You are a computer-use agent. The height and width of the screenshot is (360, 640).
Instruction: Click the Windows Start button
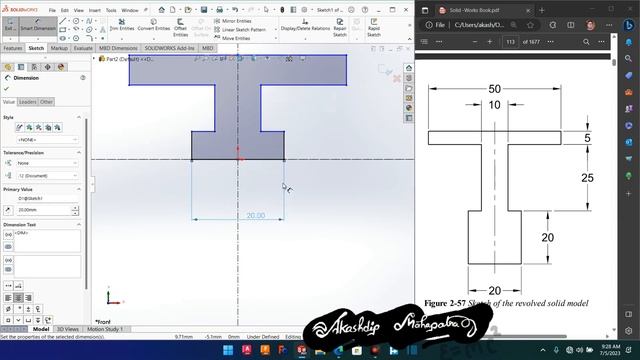[x=228, y=350]
